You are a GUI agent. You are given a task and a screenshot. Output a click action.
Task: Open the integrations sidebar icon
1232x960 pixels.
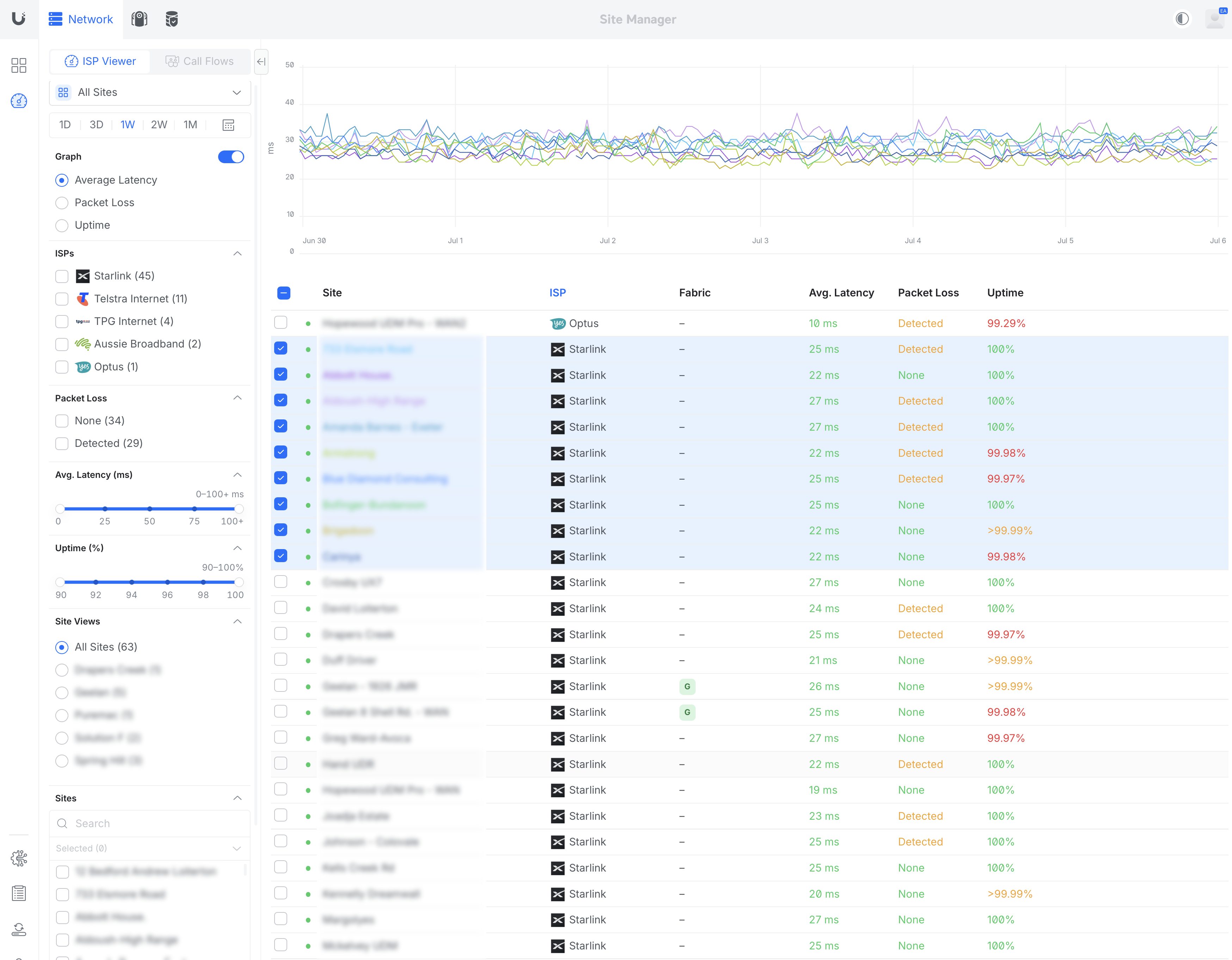point(19,858)
